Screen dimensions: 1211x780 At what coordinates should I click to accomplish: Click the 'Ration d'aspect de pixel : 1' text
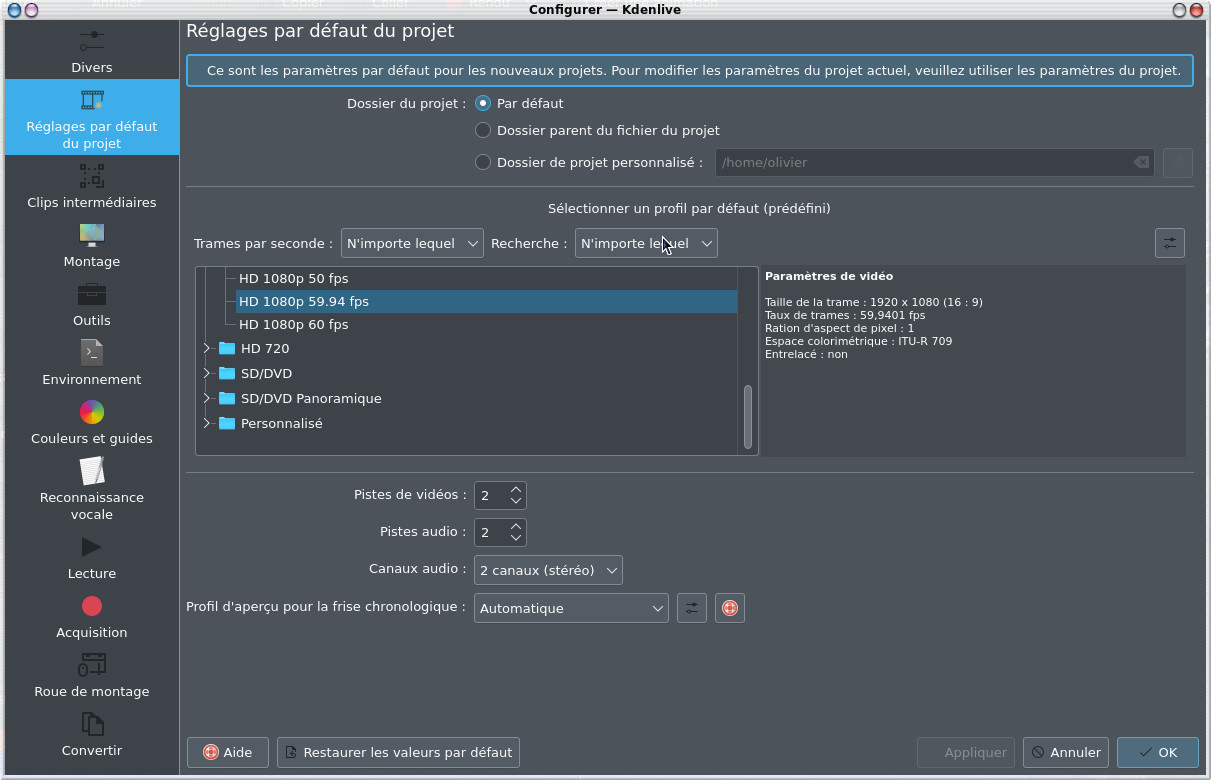tap(839, 328)
